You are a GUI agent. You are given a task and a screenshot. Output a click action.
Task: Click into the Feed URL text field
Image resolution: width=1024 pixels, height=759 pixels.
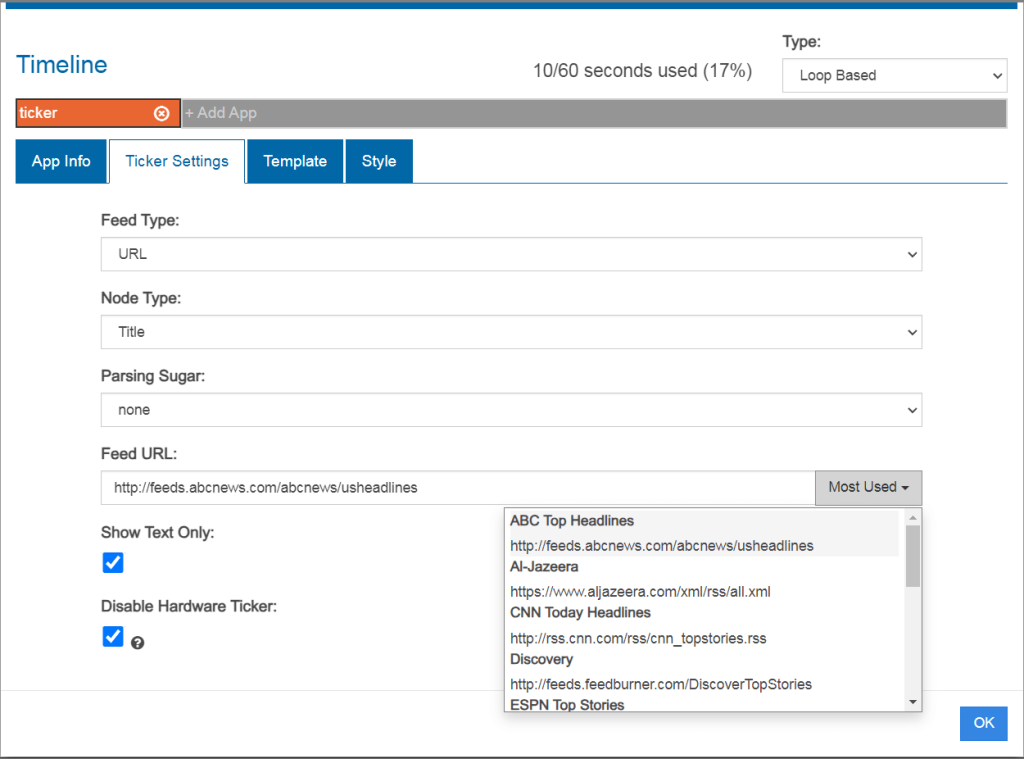pos(458,488)
